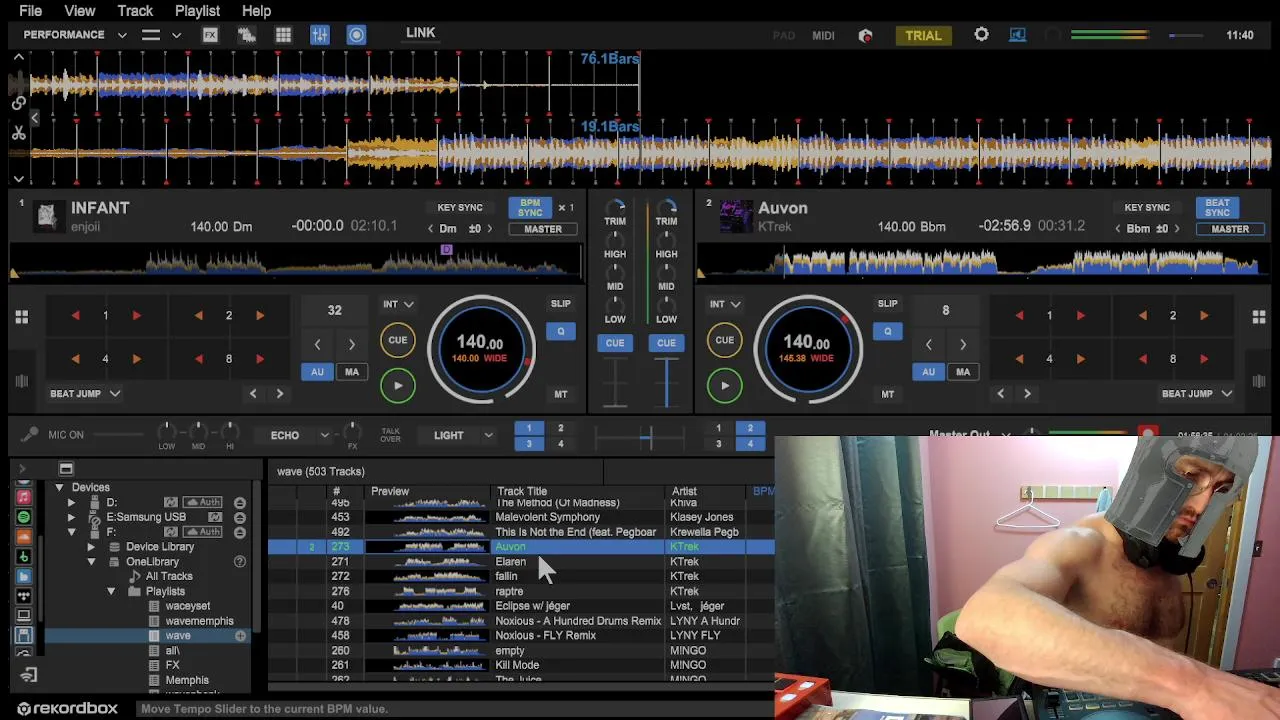Viewport: 1280px width, 720px height.
Task: Open the FX panel icon in top toolbar
Action: [x=210, y=35]
